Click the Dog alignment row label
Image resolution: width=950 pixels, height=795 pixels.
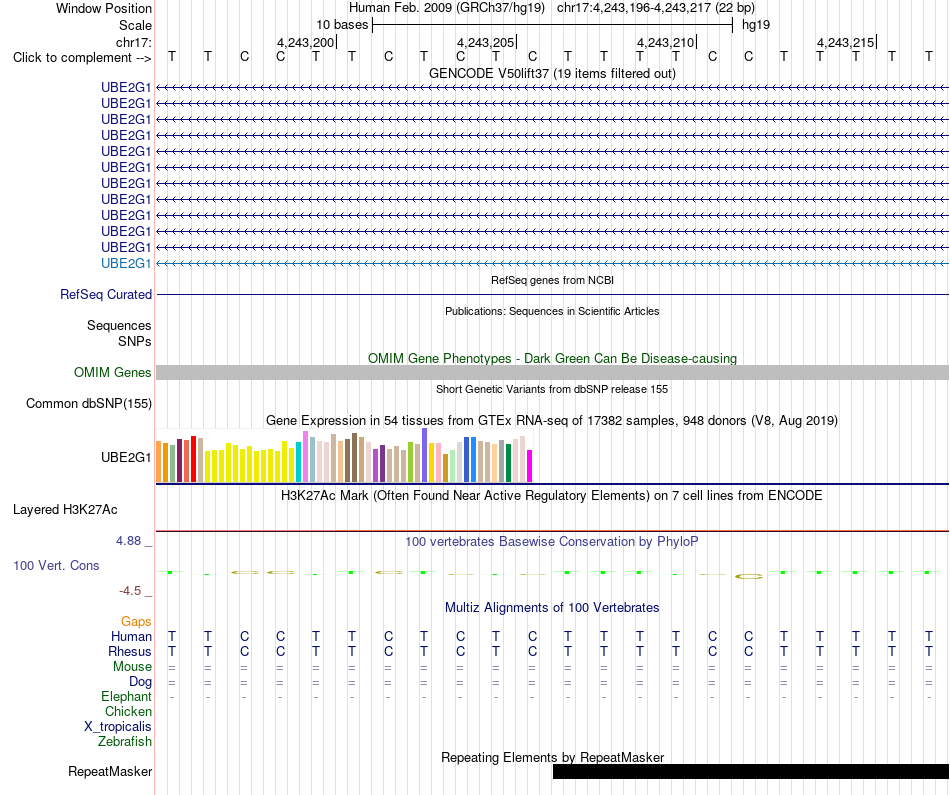click(x=140, y=682)
